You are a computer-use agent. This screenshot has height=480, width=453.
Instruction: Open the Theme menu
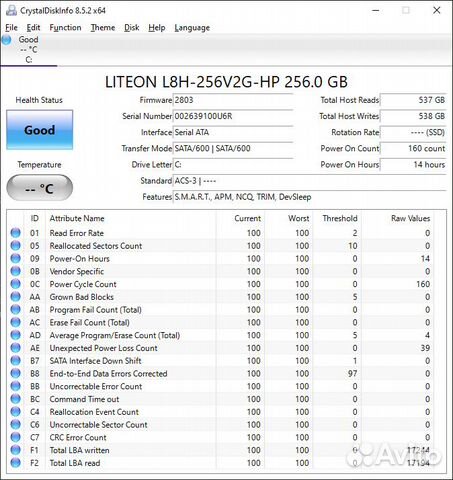coord(103,28)
